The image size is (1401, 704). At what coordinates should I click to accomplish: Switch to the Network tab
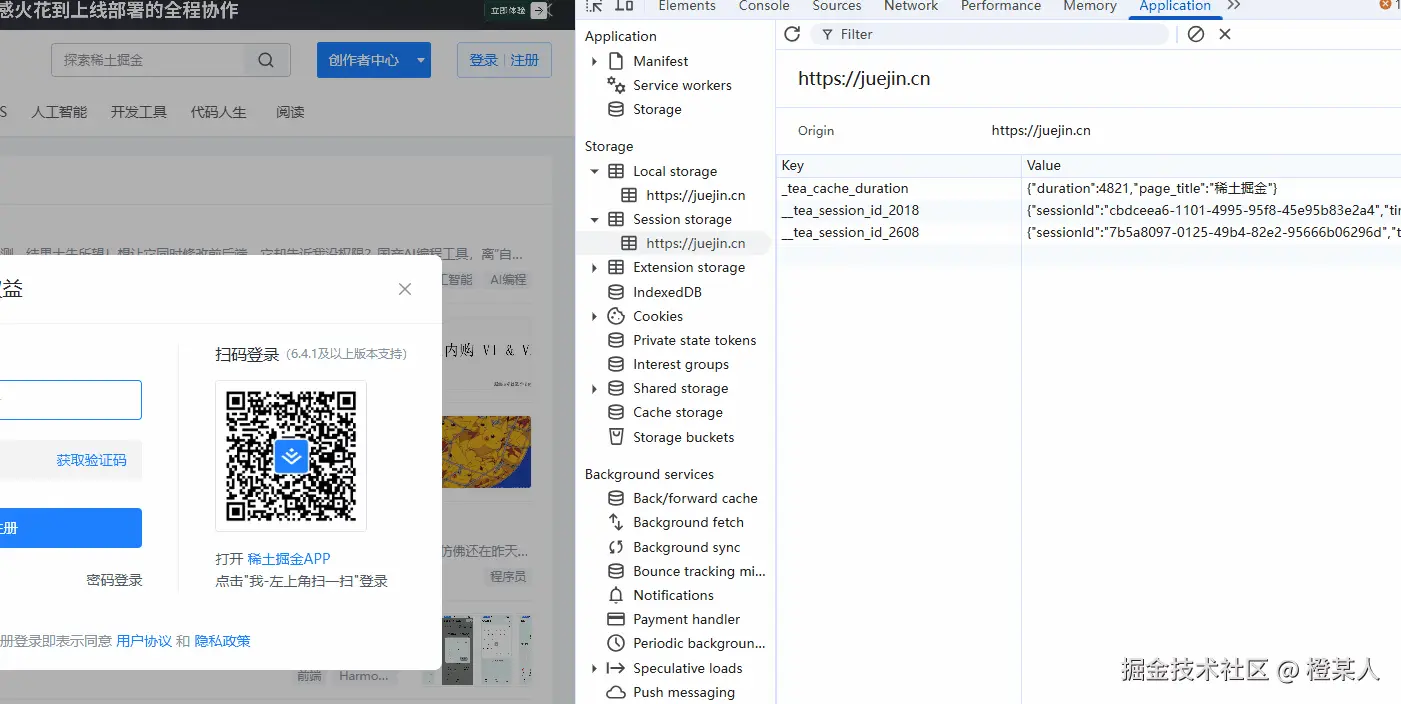pos(911,6)
